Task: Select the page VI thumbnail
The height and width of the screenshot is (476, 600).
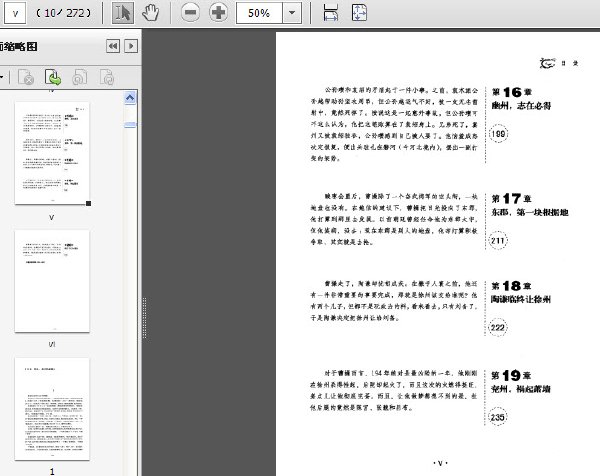Action: pyautogui.click(x=52, y=281)
